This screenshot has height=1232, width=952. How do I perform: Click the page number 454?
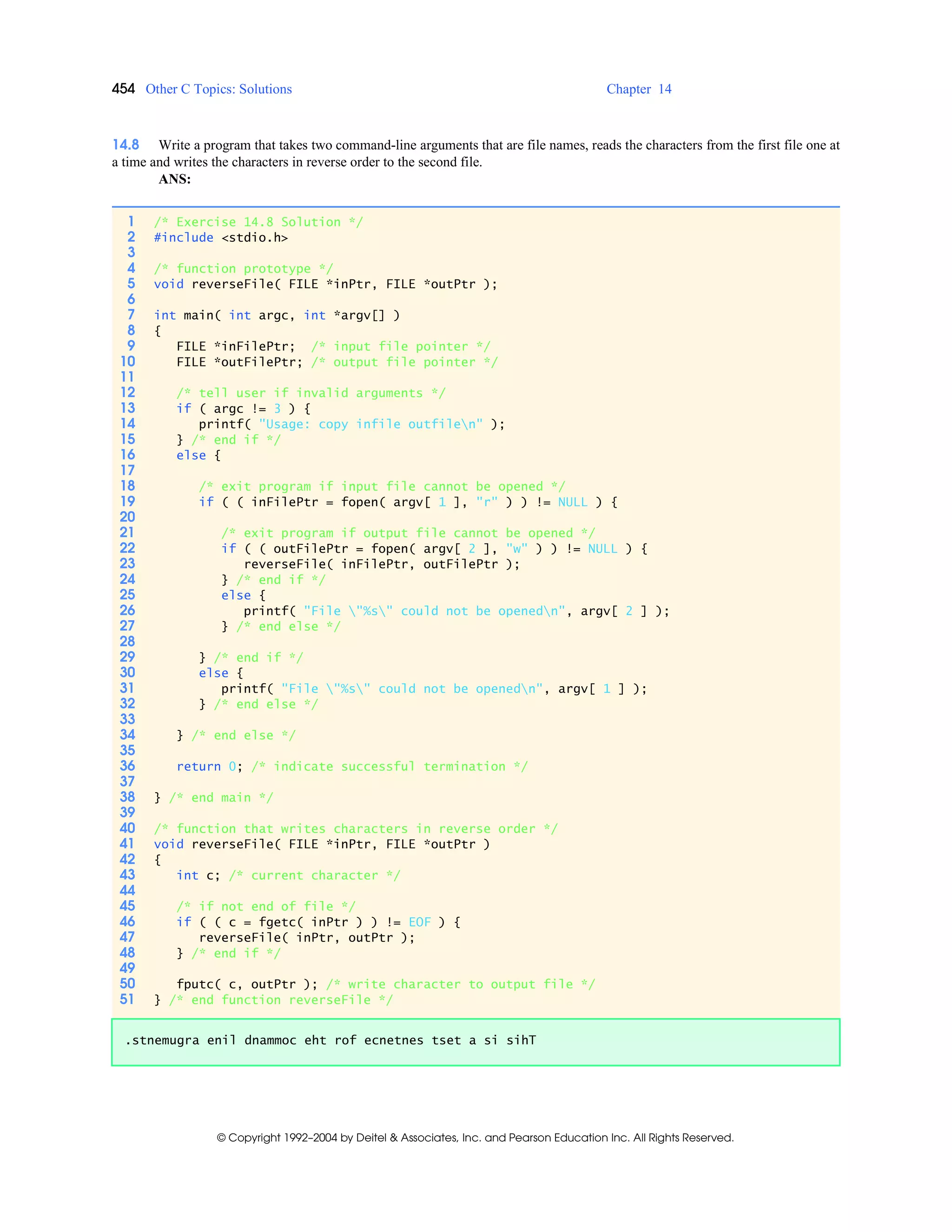123,89
